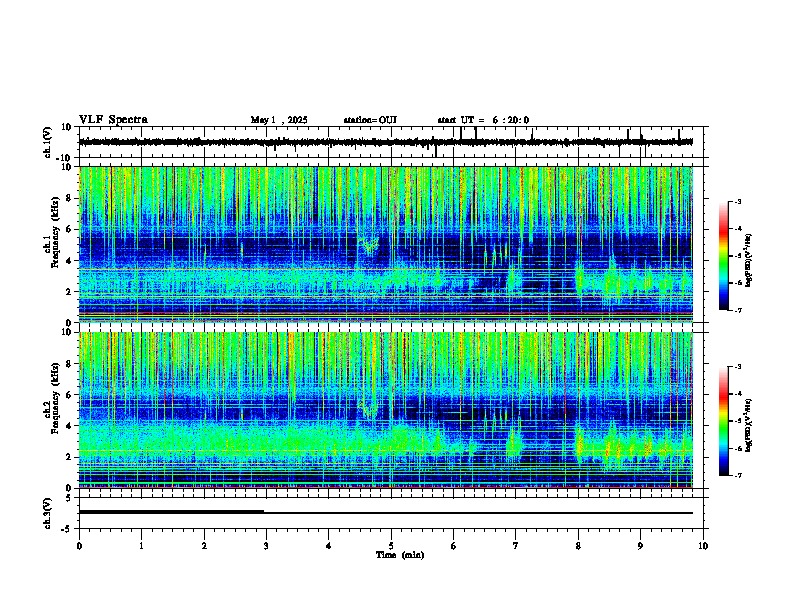This screenshot has height=612, width=792.
Task: Select the date text "May 1 , 2025"
Action: pyautogui.click(x=279, y=120)
